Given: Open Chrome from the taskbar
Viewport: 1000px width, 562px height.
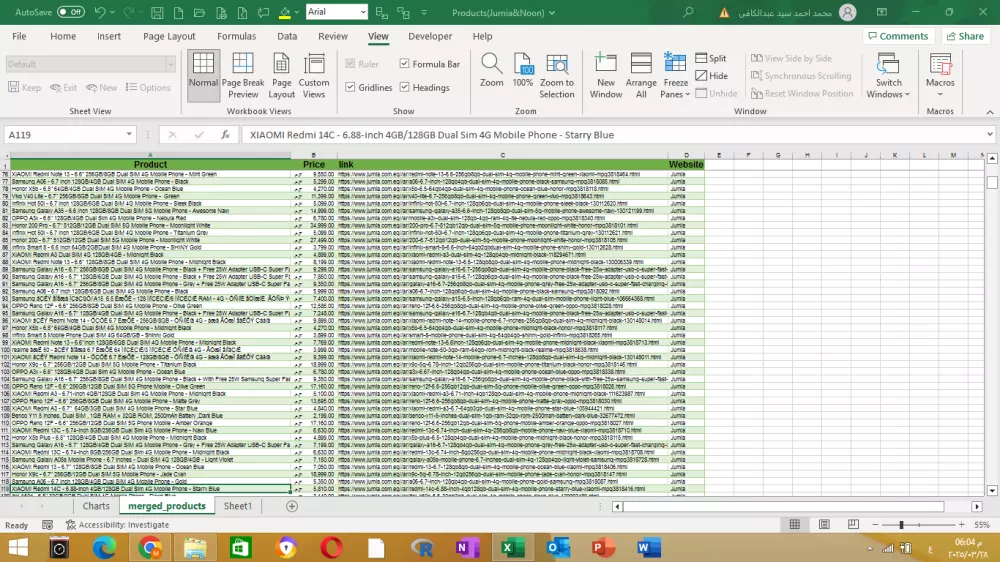Looking at the screenshot, I should point(151,547).
